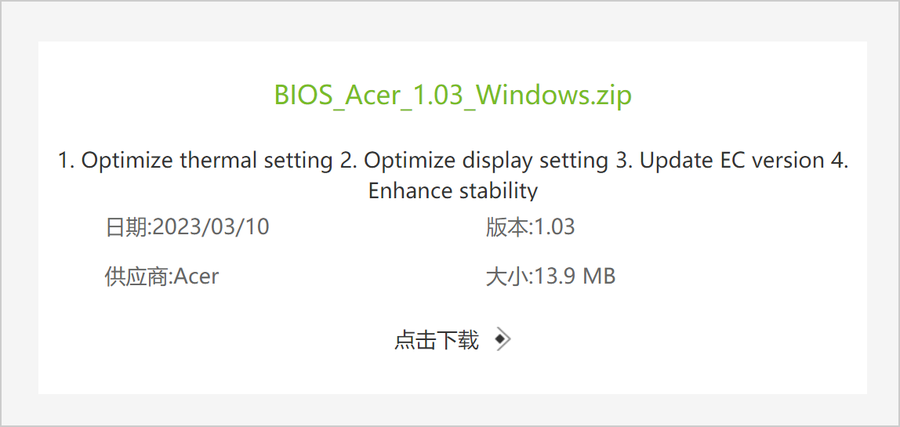Click the 2023/03/10 date value
The width and height of the screenshot is (900, 427).
[x=210, y=227]
